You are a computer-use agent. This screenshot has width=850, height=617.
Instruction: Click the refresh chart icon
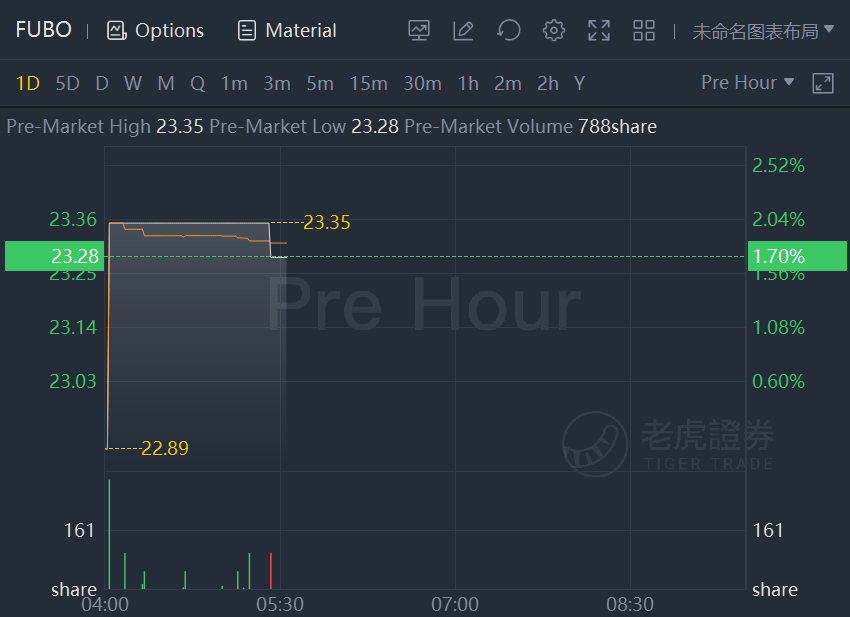click(x=508, y=30)
